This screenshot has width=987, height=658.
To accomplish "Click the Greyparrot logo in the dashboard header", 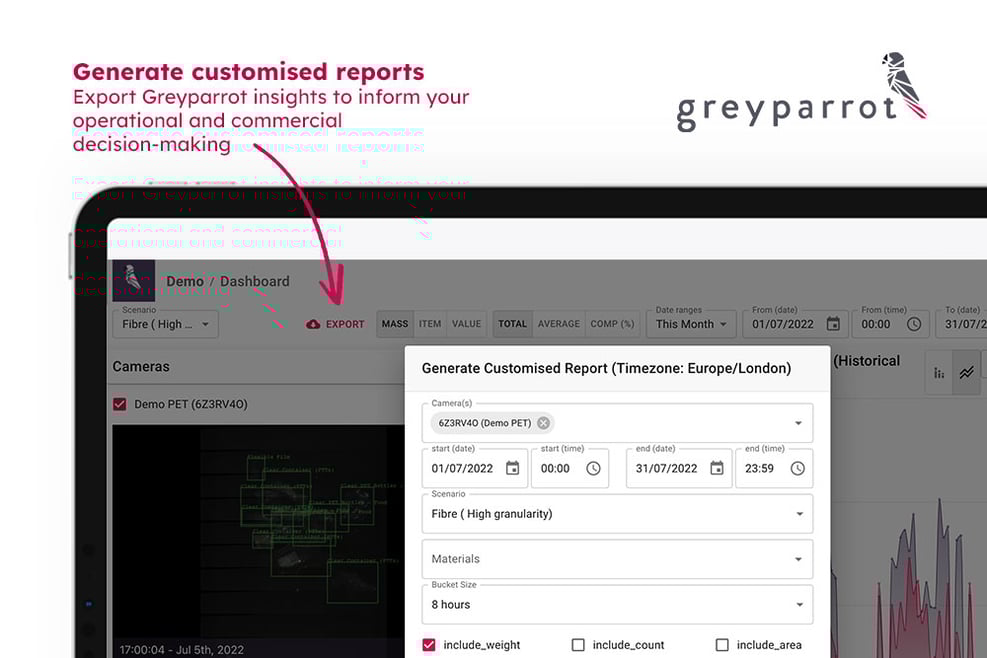I will pos(133,280).
